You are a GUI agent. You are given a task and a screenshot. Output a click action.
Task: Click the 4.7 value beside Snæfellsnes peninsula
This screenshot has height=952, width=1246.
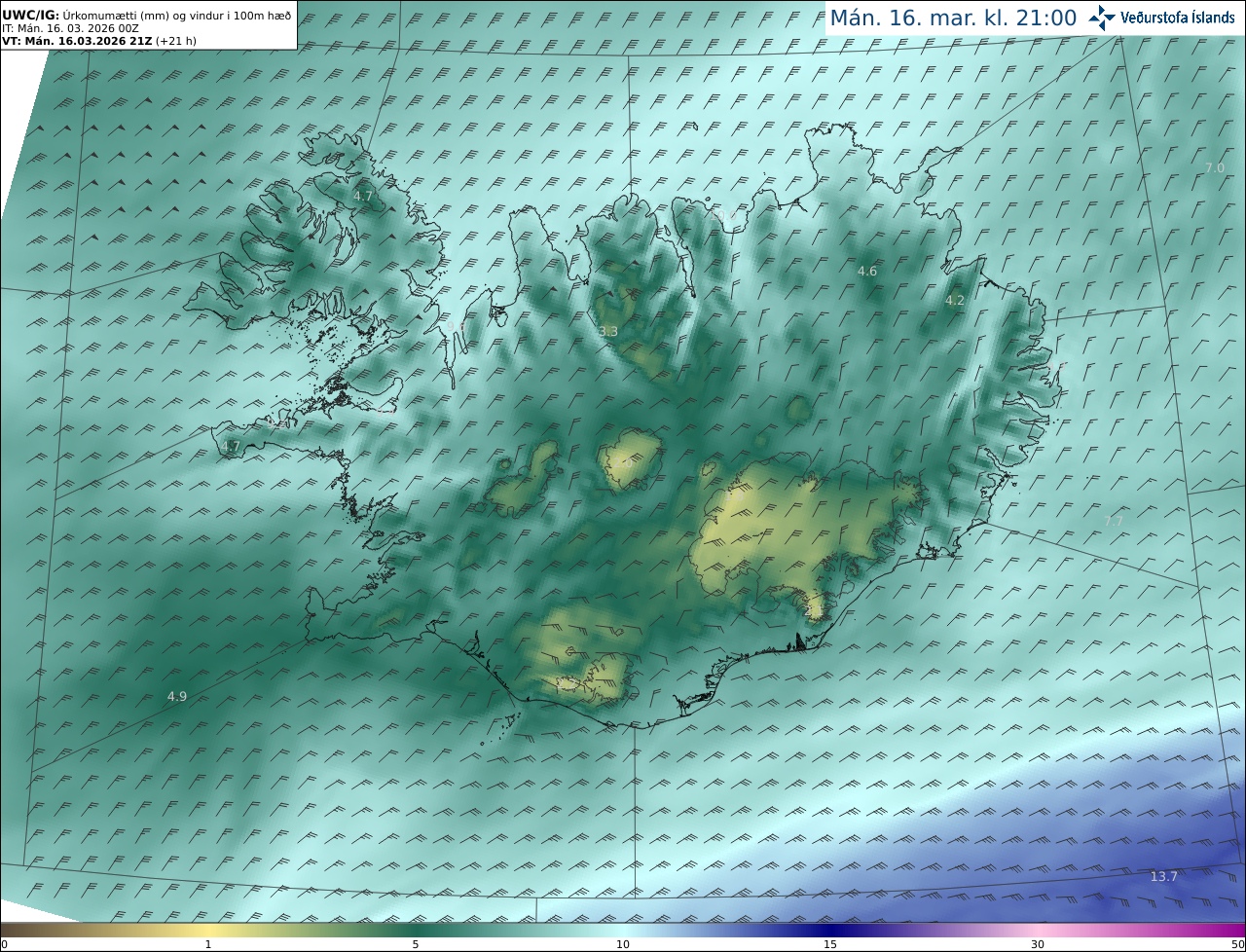231,447
